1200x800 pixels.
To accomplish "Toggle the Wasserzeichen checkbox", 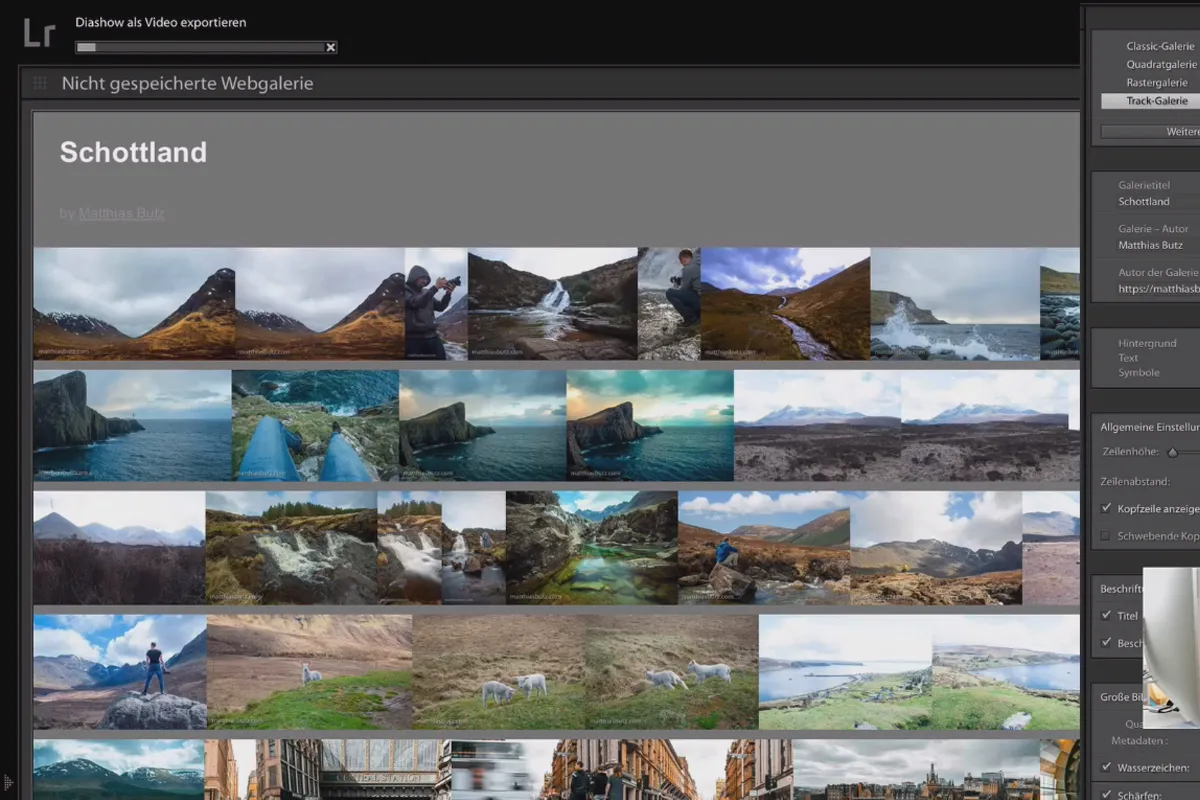I will point(1106,768).
